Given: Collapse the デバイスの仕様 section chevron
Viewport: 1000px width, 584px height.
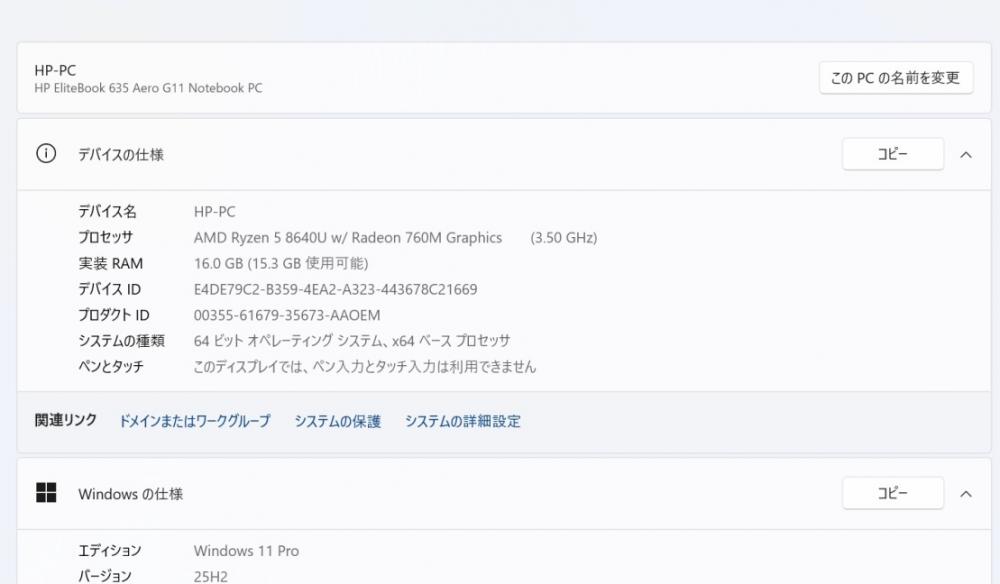Looking at the screenshot, I should [x=966, y=154].
